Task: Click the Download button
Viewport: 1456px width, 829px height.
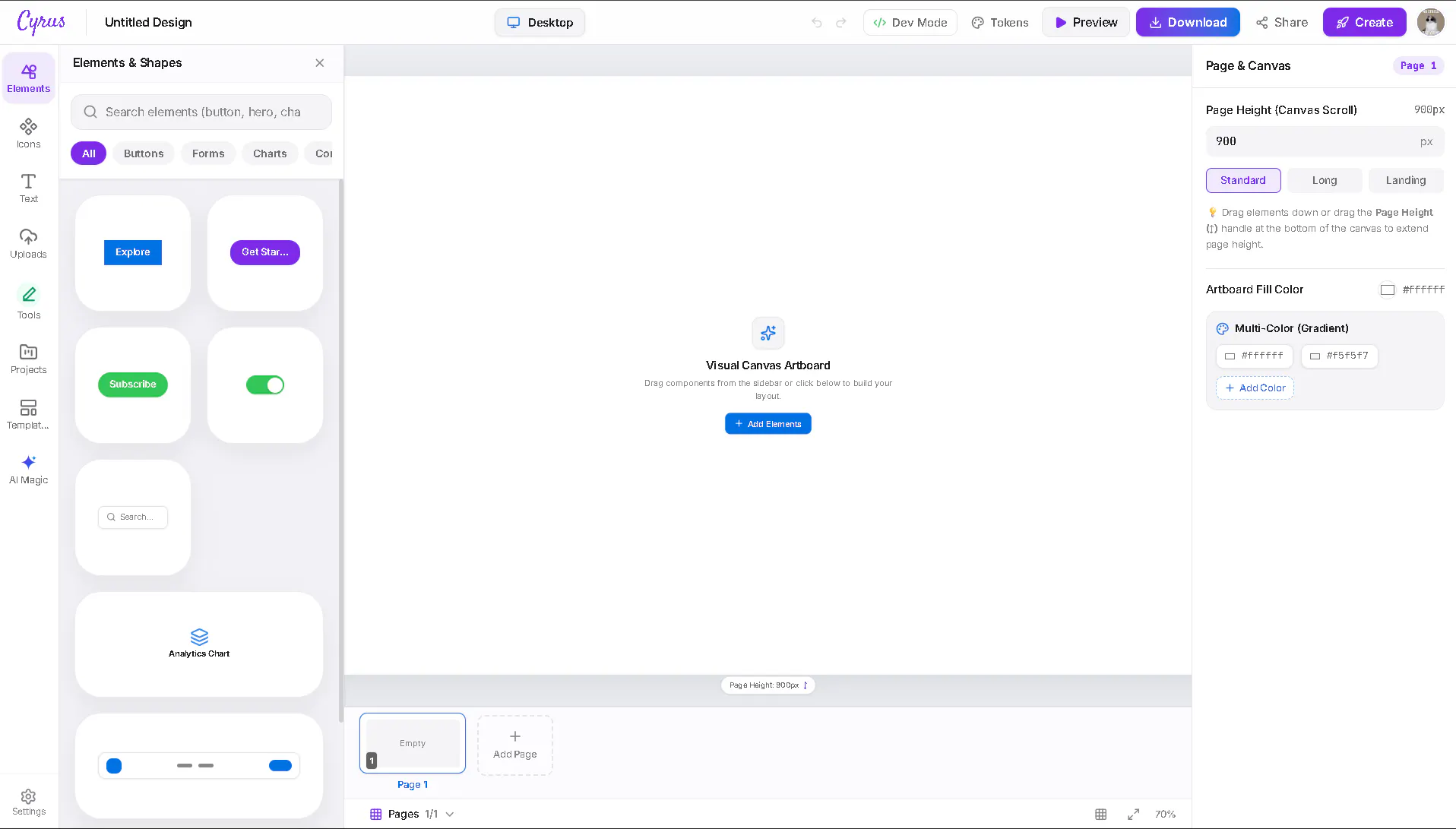Action: click(1188, 23)
